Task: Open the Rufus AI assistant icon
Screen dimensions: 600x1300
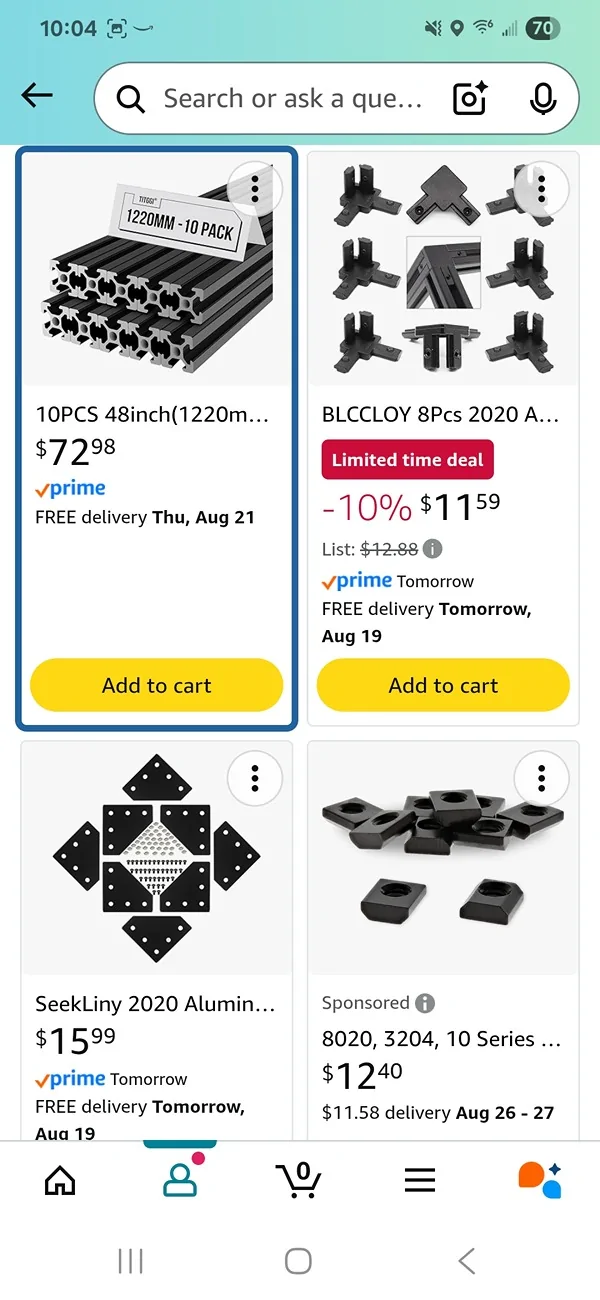Action: [540, 1180]
